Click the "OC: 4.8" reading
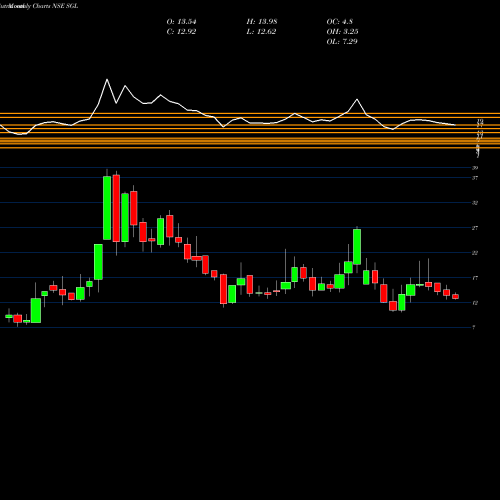The height and width of the screenshot is (500, 500). (339, 22)
